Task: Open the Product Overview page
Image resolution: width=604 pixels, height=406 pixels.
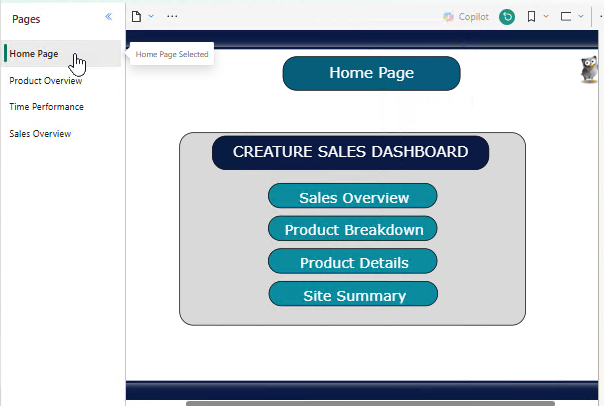Action: point(45,81)
